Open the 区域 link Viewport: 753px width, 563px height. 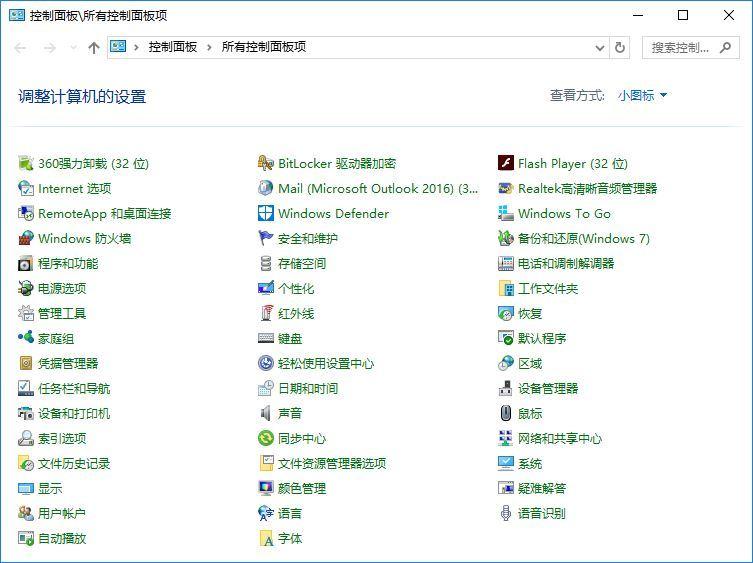pos(530,363)
